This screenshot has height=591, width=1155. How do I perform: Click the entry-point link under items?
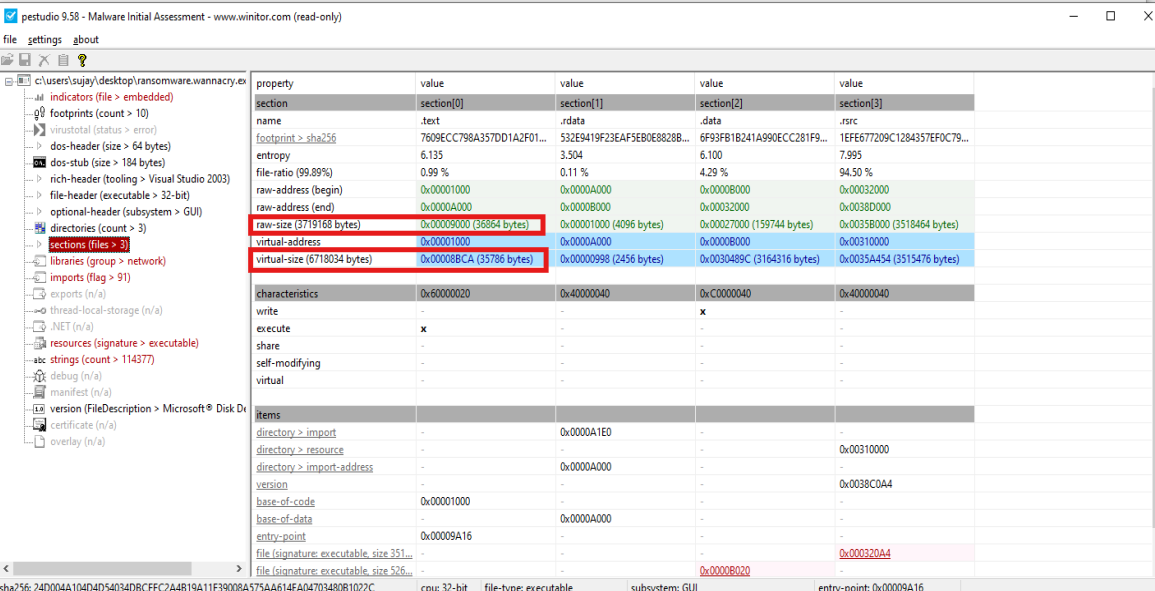[281, 536]
